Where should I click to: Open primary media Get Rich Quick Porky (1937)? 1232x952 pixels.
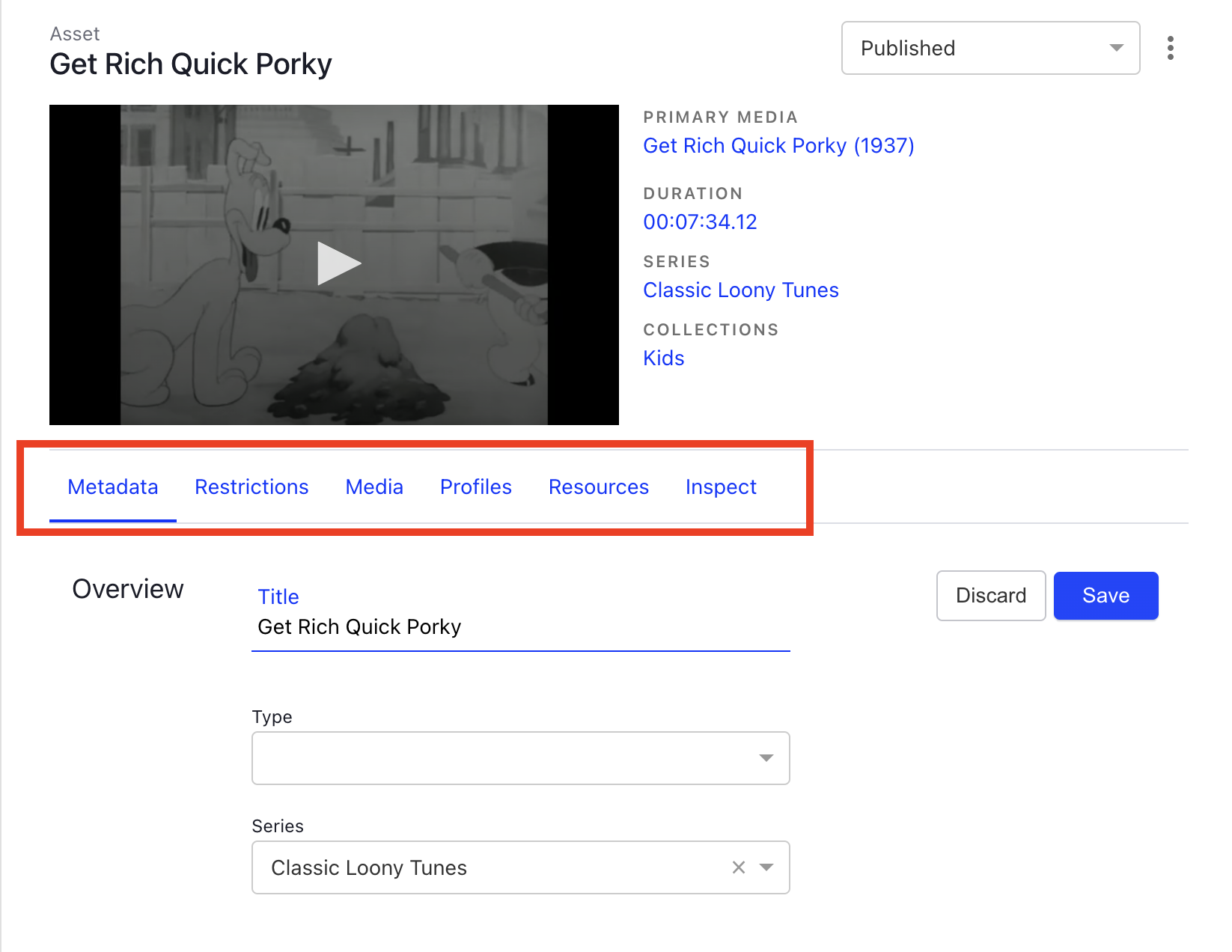pyautogui.click(x=778, y=145)
